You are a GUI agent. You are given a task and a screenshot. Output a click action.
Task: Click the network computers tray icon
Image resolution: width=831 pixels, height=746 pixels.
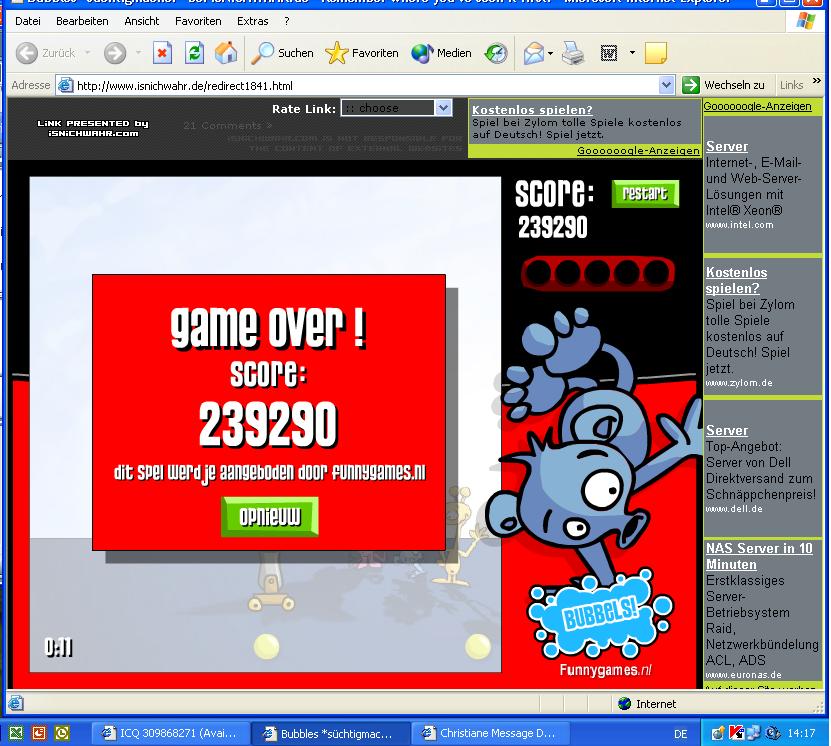(x=754, y=733)
